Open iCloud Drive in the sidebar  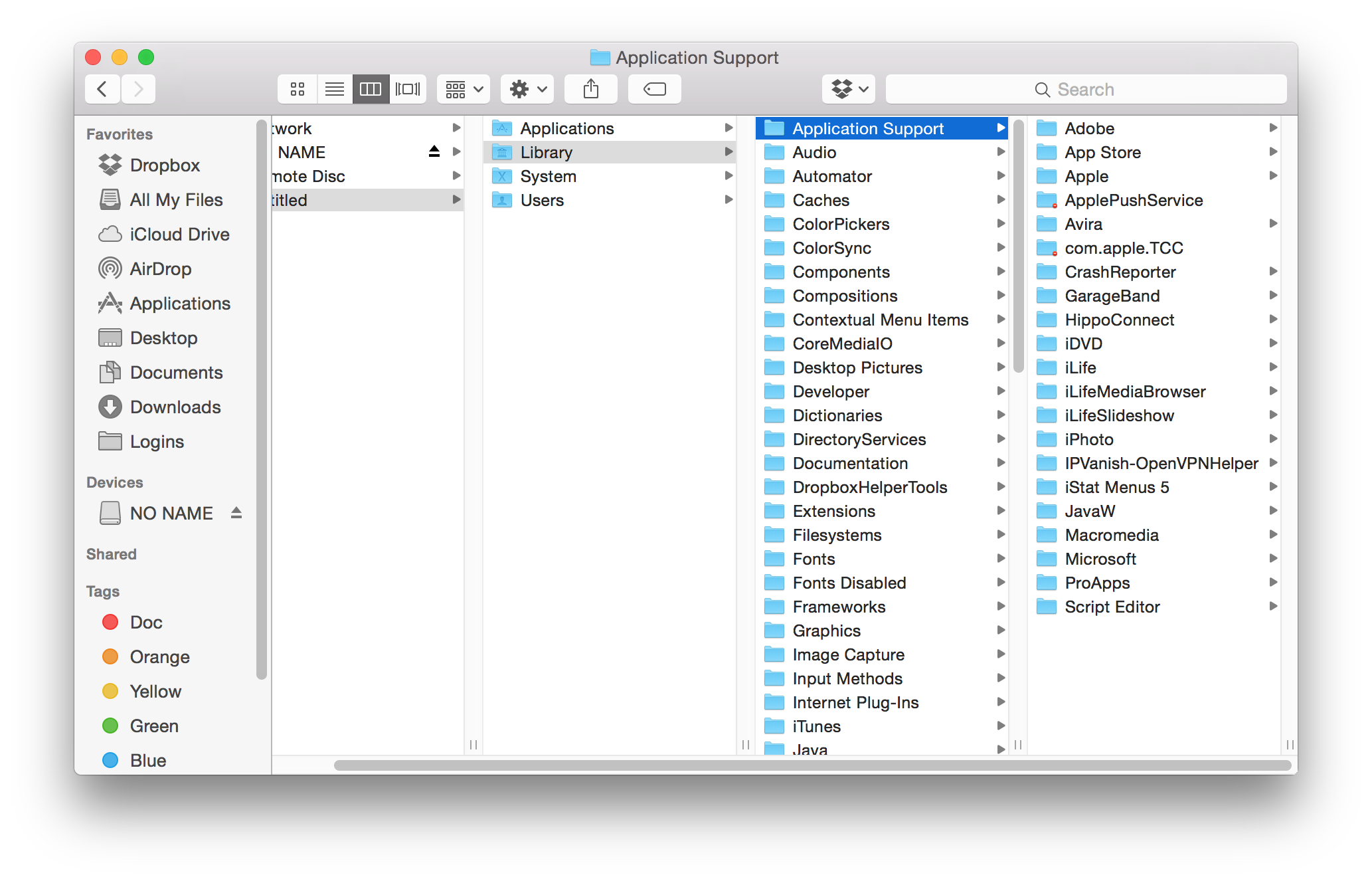[179, 235]
